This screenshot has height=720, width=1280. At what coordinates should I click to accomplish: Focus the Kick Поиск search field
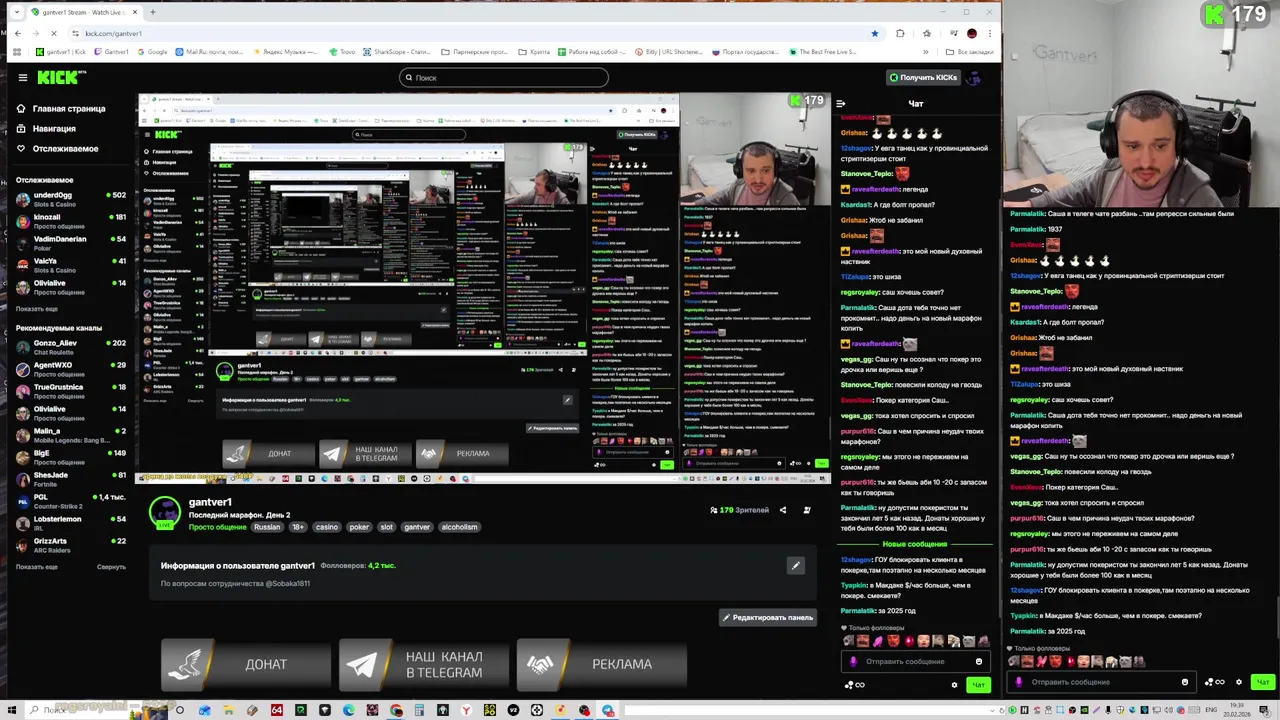tap(503, 77)
